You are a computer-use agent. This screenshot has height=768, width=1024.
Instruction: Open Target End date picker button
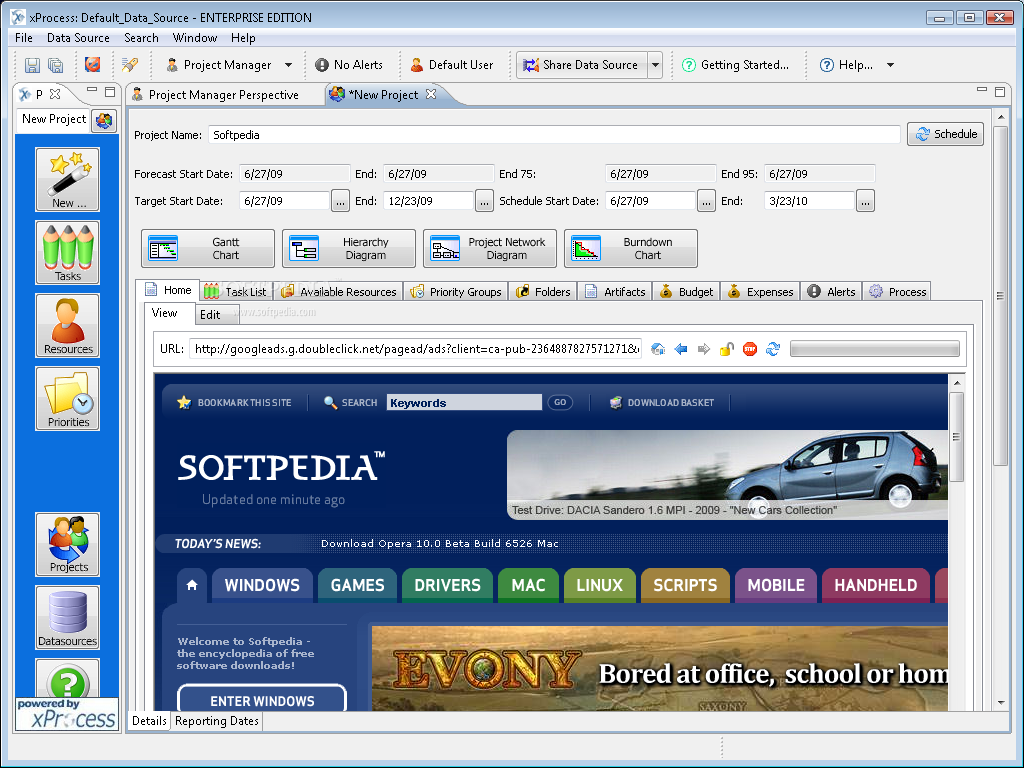(484, 201)
